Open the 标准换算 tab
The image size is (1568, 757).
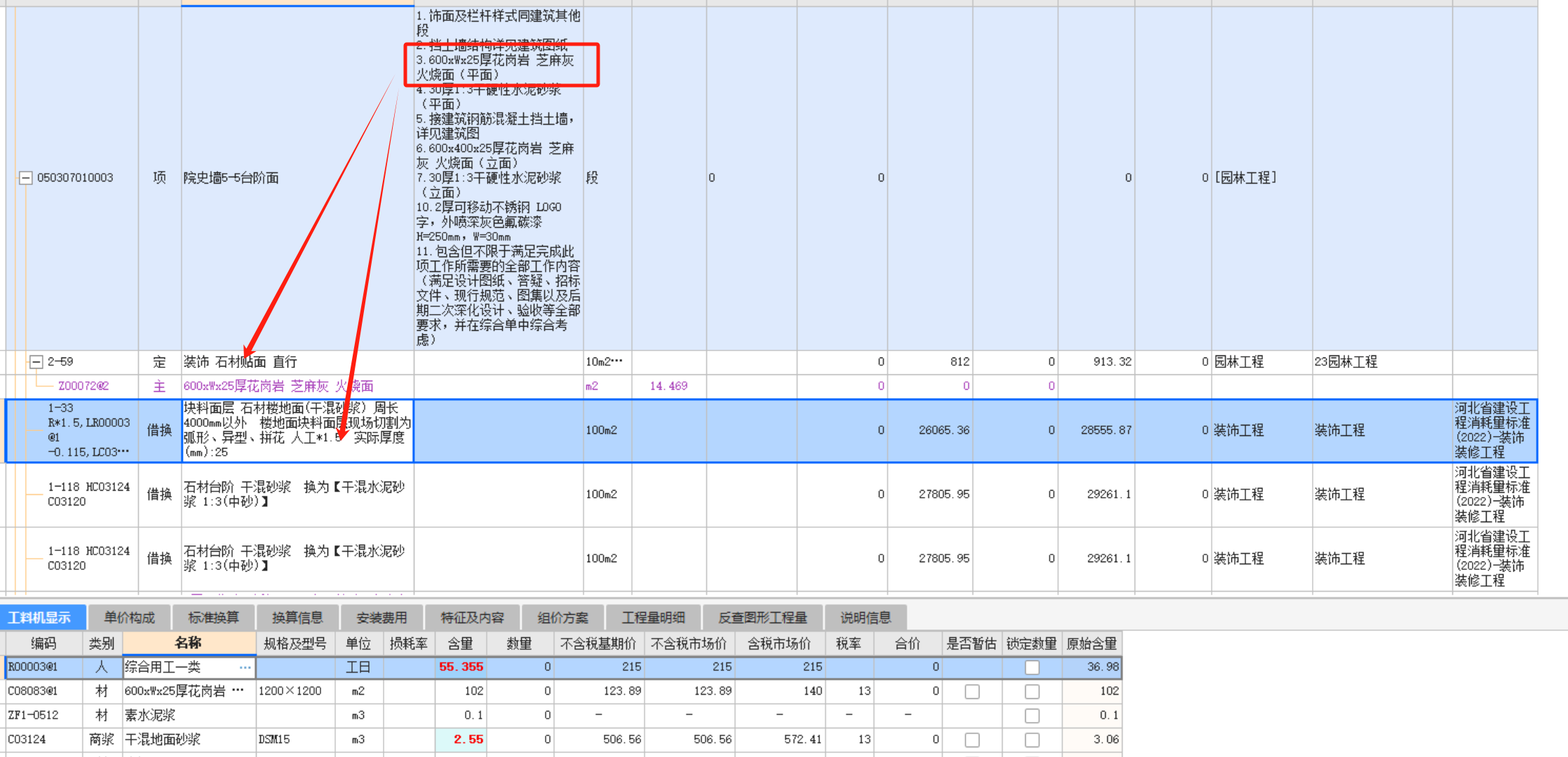pyautogui.click(x=213, y=618)
